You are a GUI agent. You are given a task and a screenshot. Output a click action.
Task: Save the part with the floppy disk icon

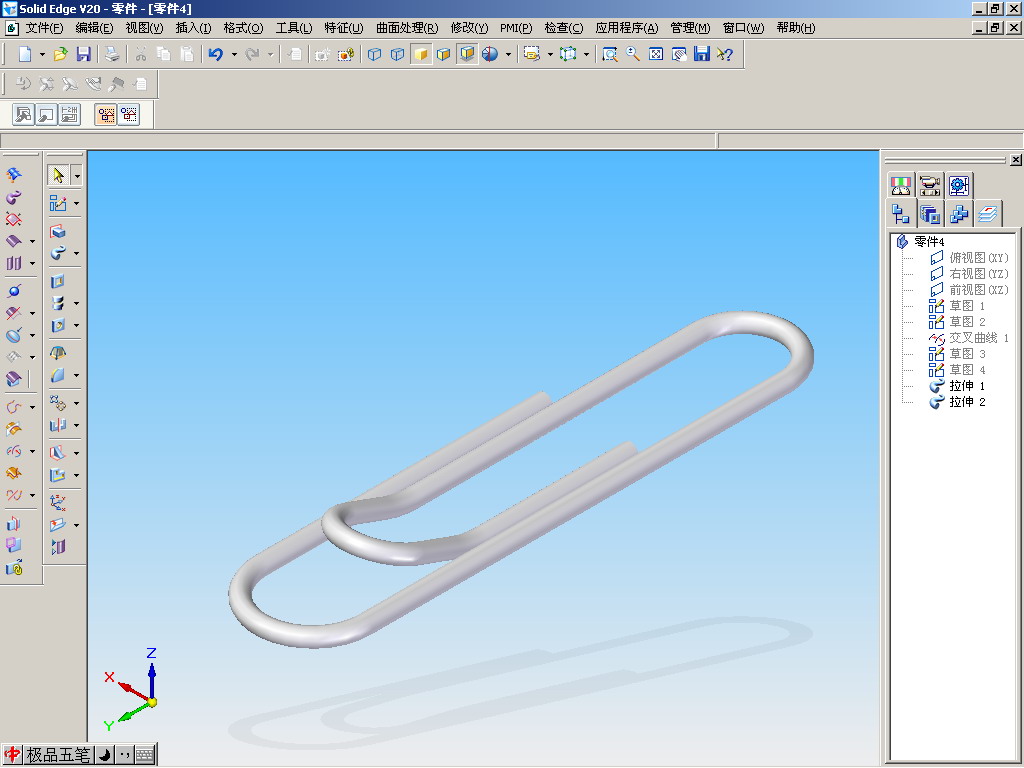coord(84,54)
